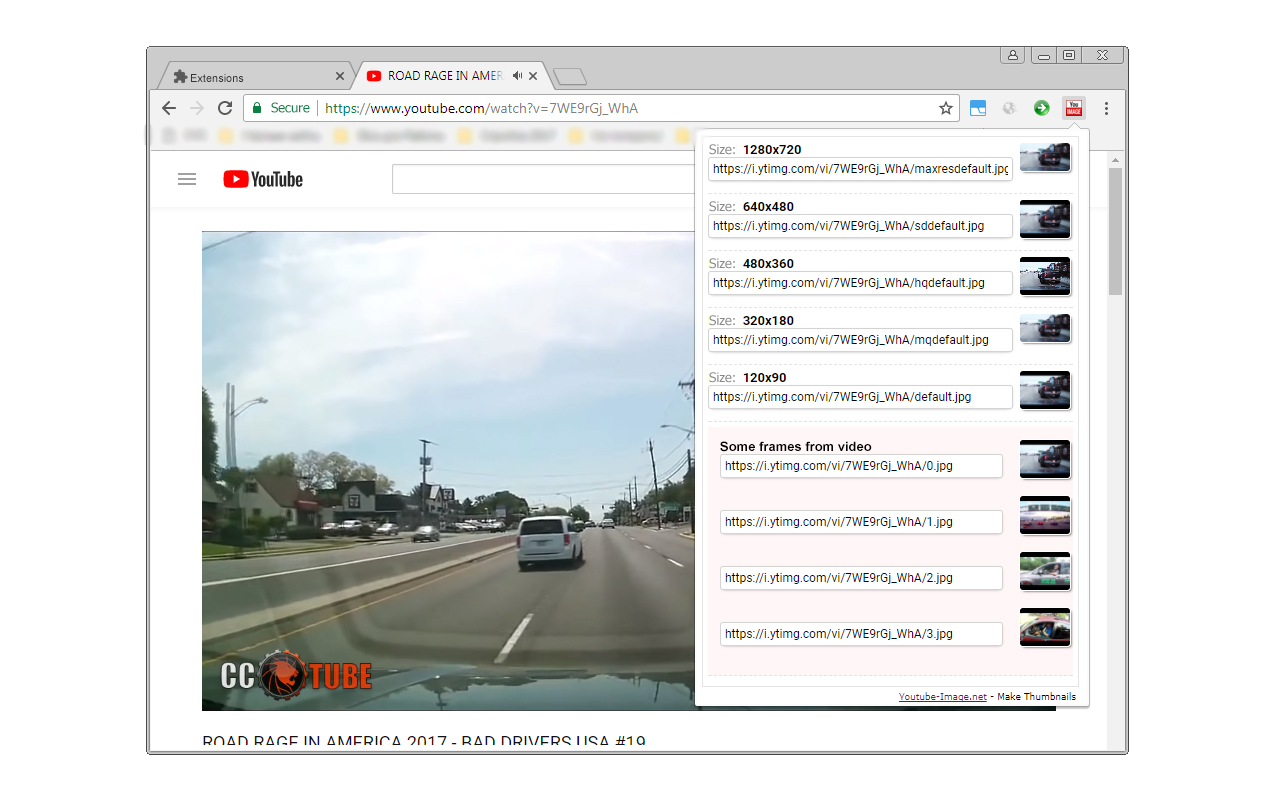Click the green arrow extension icon
The width and height of the screenshot is (1280, 800).
[x=1041, y=108]
